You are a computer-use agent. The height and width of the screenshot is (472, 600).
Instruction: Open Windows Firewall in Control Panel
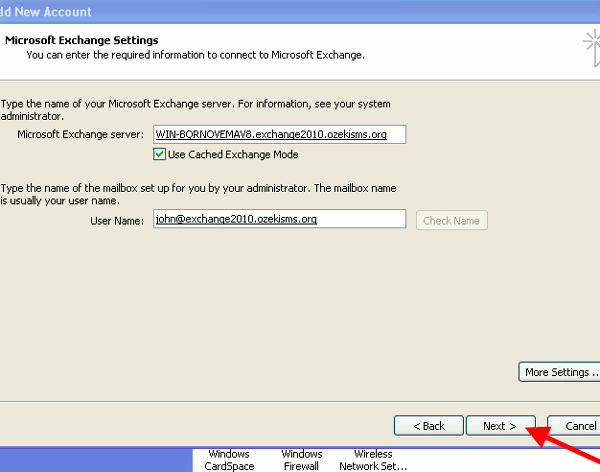[x=302, y=460]
